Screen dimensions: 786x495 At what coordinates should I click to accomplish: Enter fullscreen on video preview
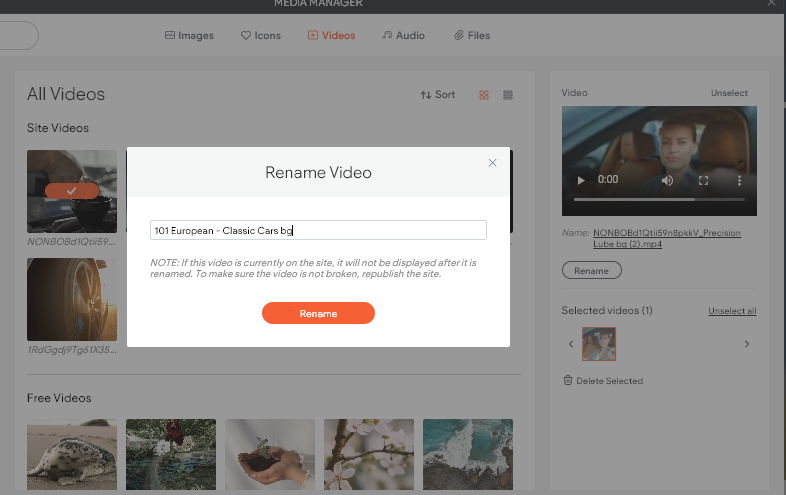coord(703,180)
